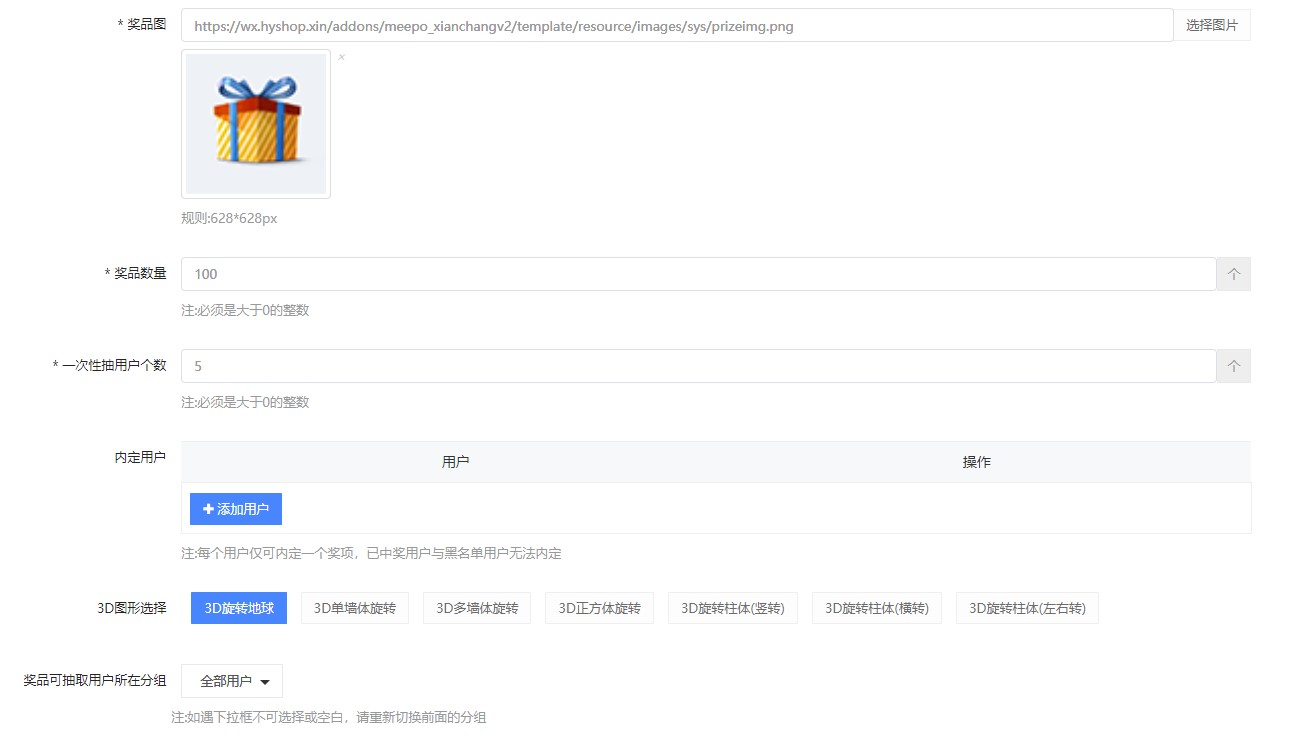The height and width of the screenshot is (740, 1310).
Task: Click the 一次性抽用户个数 input field
Action: tap(698, 366)
